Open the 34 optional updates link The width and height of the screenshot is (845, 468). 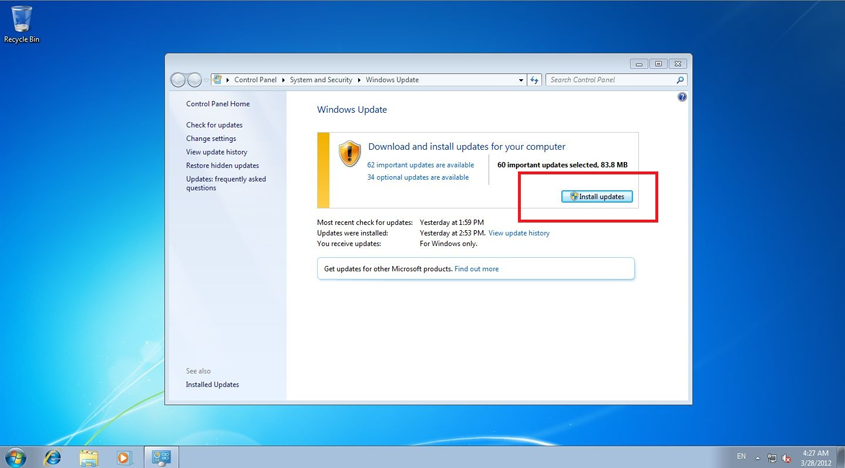tap(417, 177)
